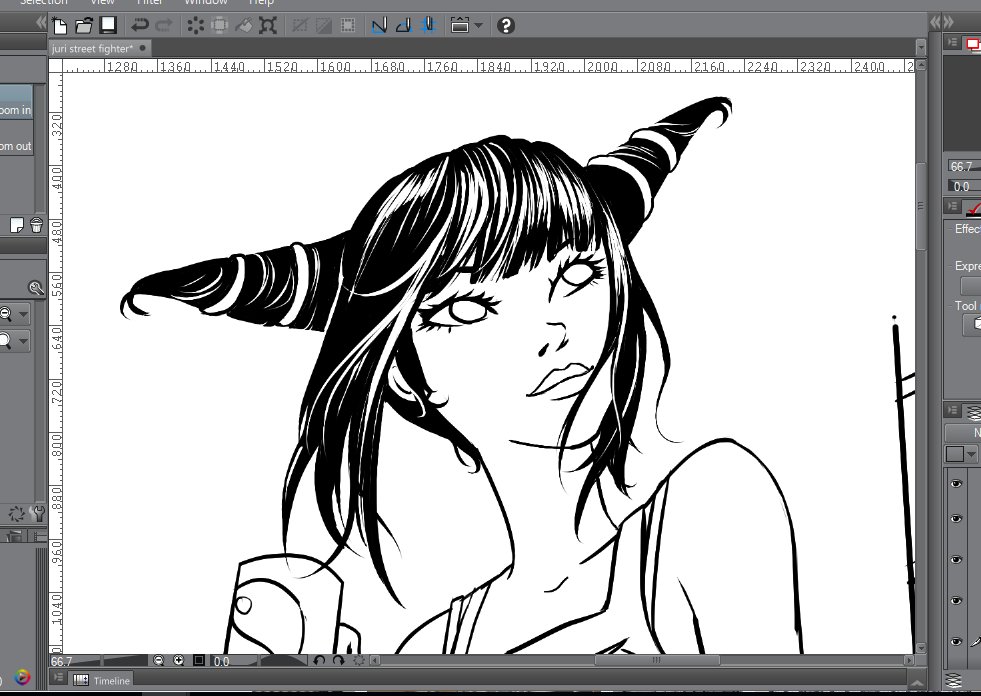Image resolution: width=981 pixels, height=696 pixels.
Task: Switch to the 'juri street fighter*' canvas tab
Action: (x=93, y=49)
